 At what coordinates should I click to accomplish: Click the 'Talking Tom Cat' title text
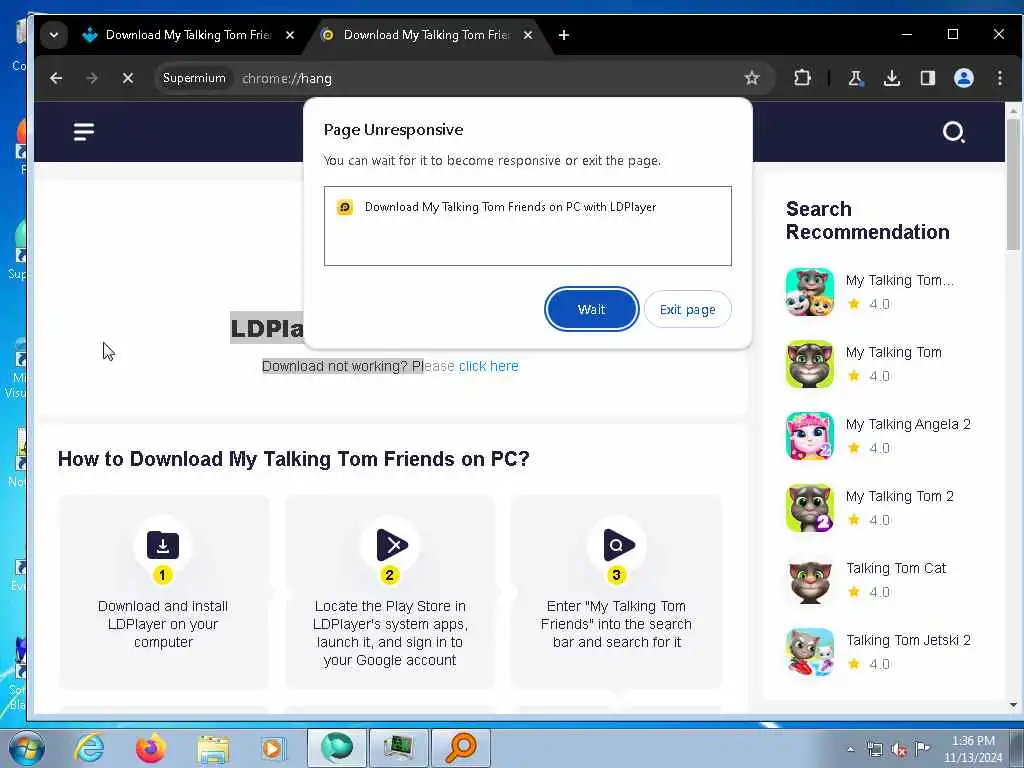tap(896, 568)
